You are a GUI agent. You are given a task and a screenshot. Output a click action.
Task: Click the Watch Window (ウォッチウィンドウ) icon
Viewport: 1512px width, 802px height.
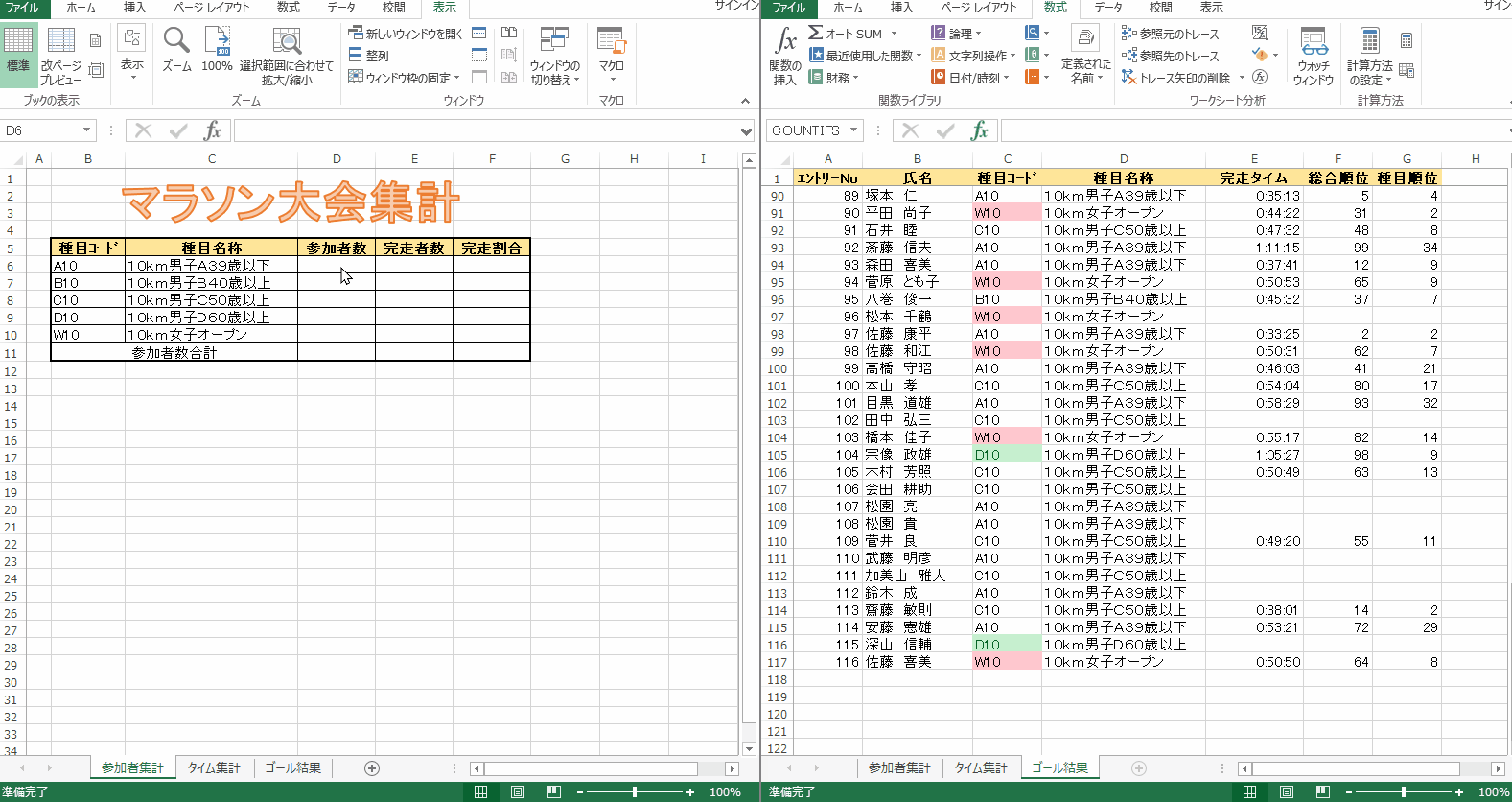[x=1313, y=56]
